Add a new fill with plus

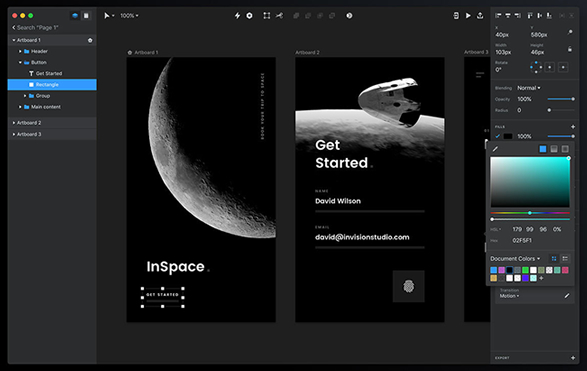pyautogui.click(x=573, y=127)
